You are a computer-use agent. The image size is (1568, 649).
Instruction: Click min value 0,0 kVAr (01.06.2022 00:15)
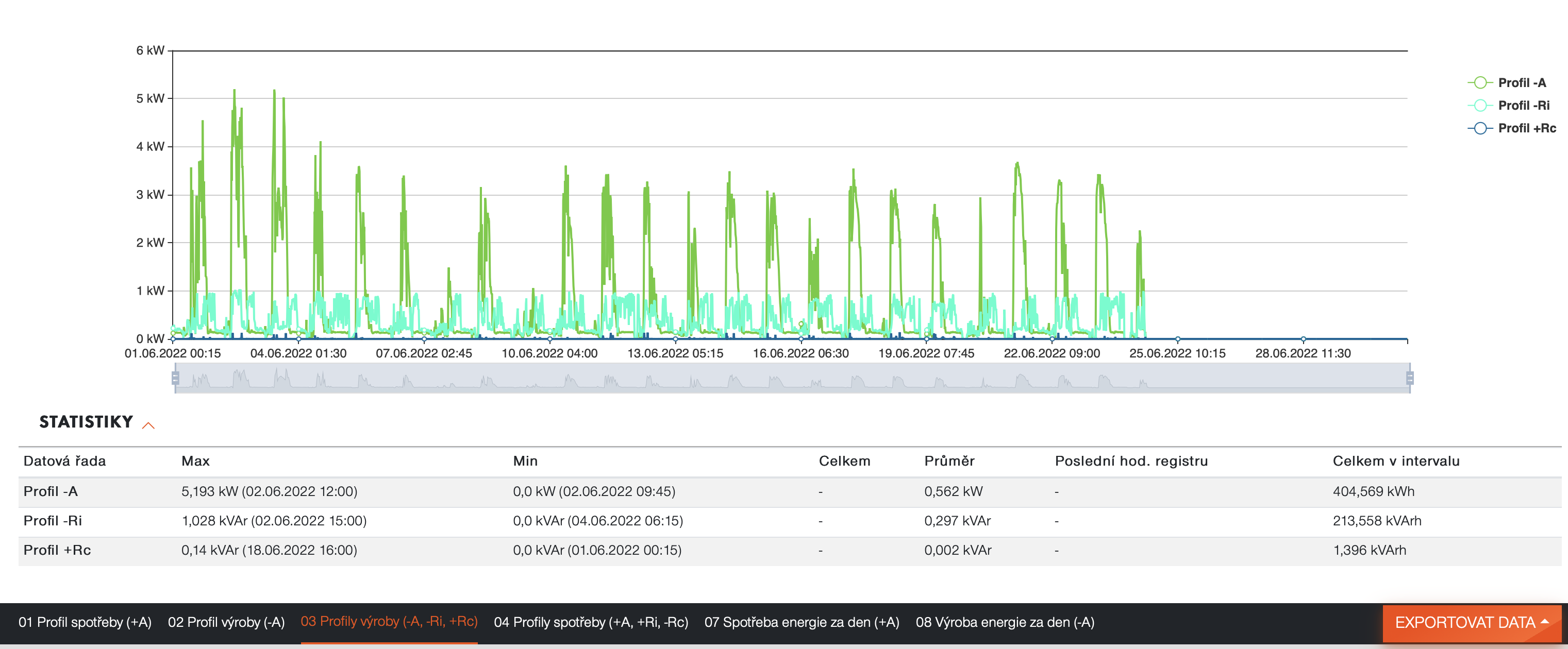click(x=597, y=550)
